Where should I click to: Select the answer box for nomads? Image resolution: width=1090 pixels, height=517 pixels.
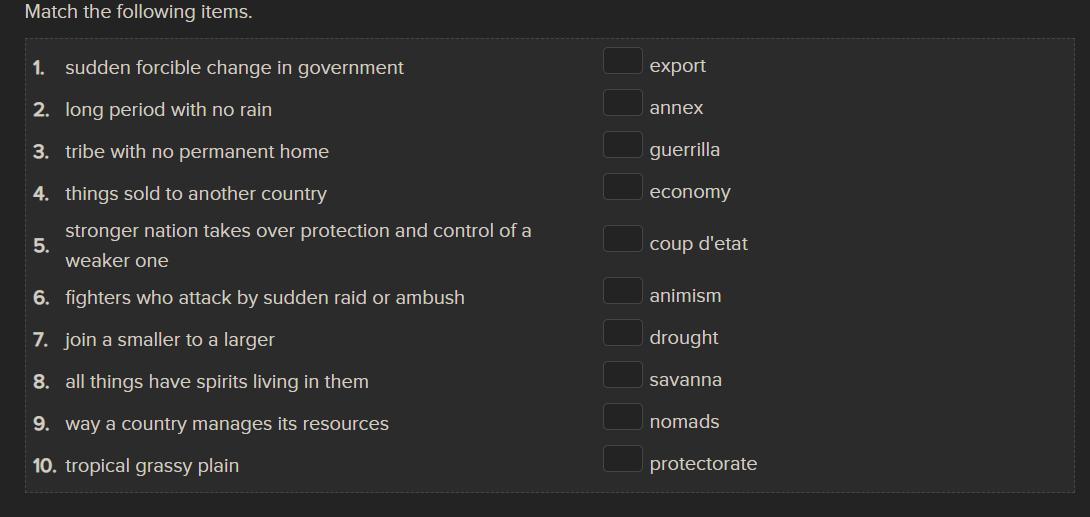(x=622, y=417)
